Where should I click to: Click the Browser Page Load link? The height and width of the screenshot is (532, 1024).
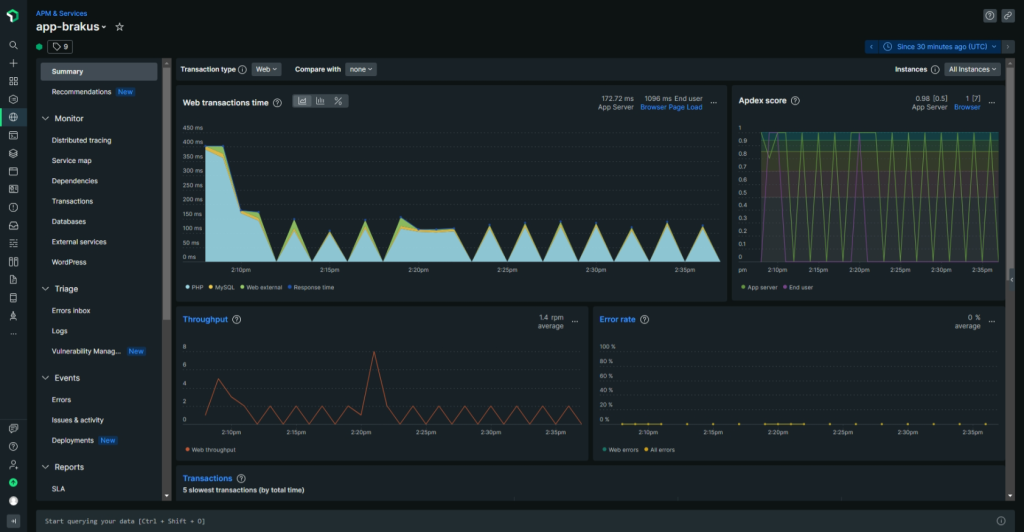(671, 107)
